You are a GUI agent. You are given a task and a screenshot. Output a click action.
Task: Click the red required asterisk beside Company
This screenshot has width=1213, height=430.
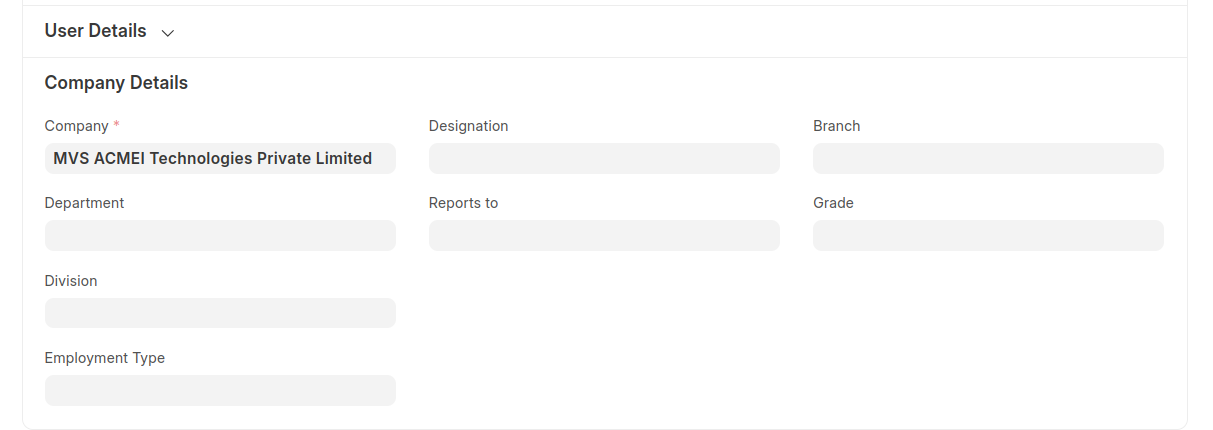[x=116, y=125]
